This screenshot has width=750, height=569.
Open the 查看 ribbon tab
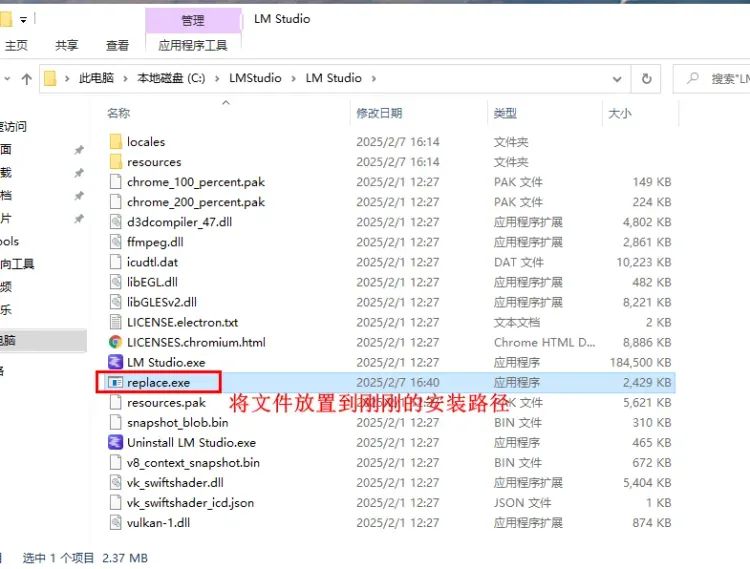(117, 45)
